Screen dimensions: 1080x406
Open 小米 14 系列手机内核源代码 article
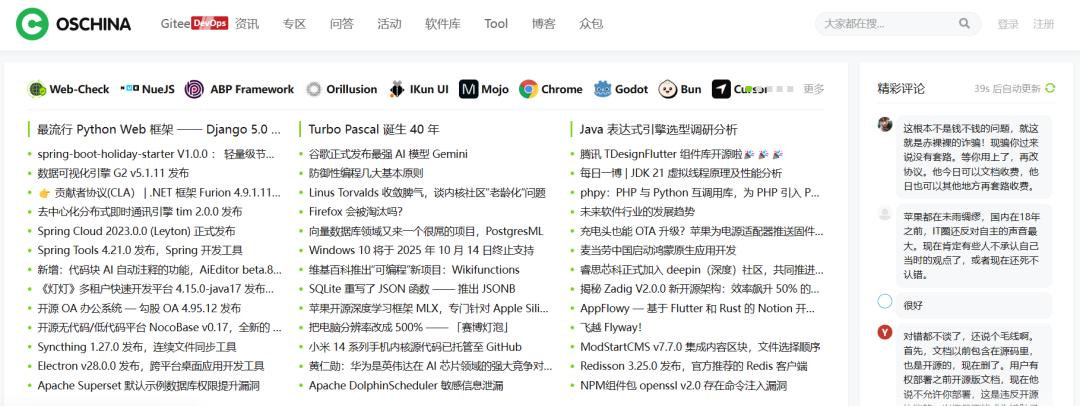pyautogui.click(x=415, y=347)
